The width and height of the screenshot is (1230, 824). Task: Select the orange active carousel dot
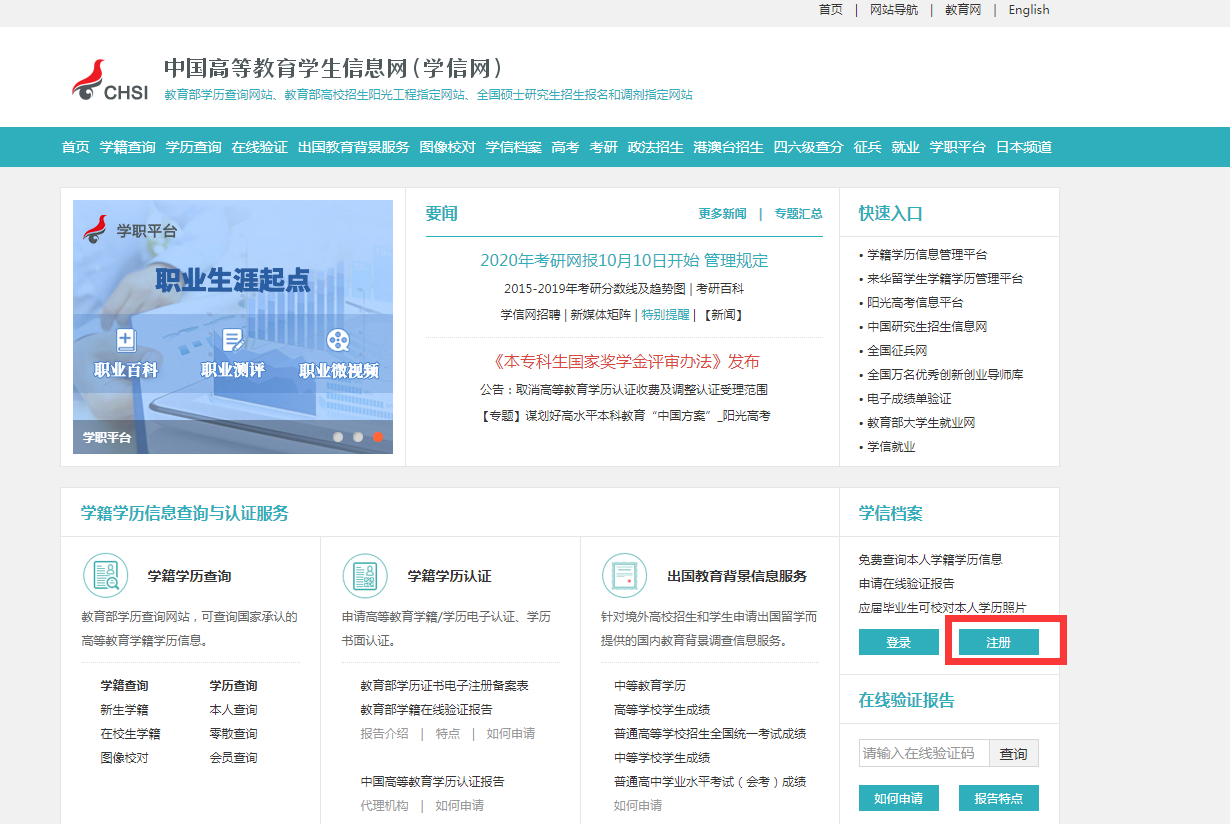[378, 437]
